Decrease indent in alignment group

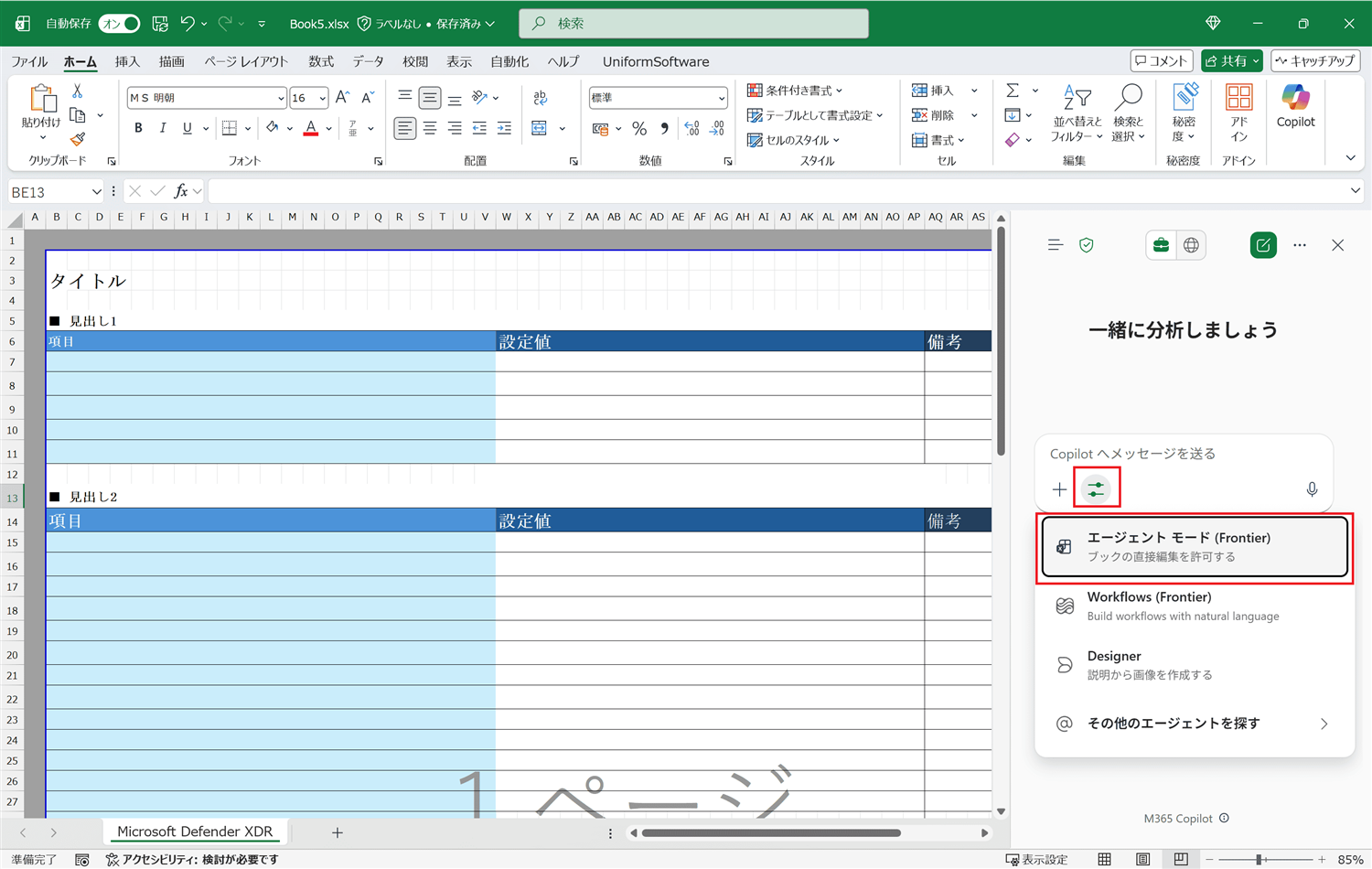(x=479, y=129)
